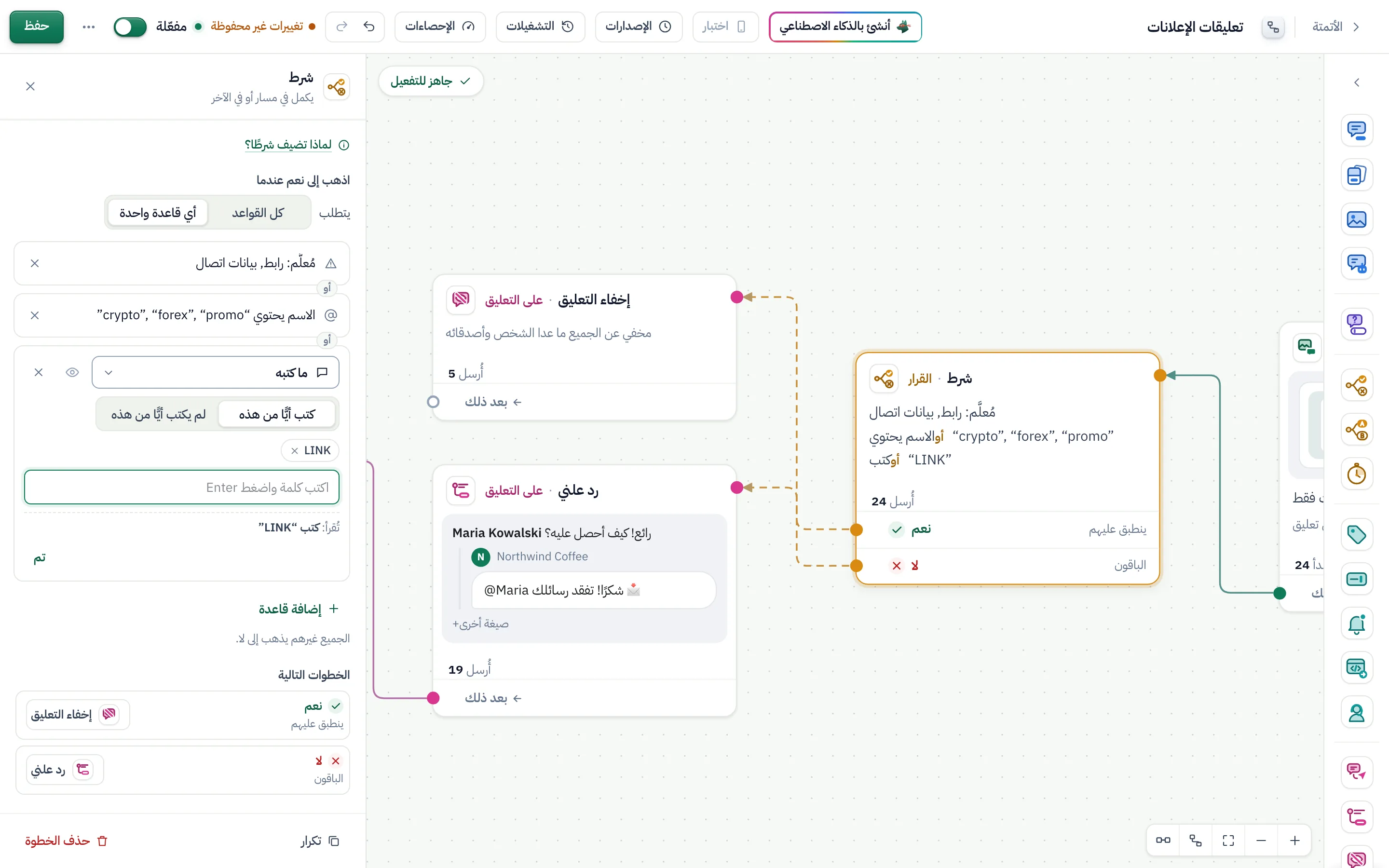The height and width of the screenshot is (868, 1389).
Task: Click the green حفظ save button
Action: click(x=37, y=27)
